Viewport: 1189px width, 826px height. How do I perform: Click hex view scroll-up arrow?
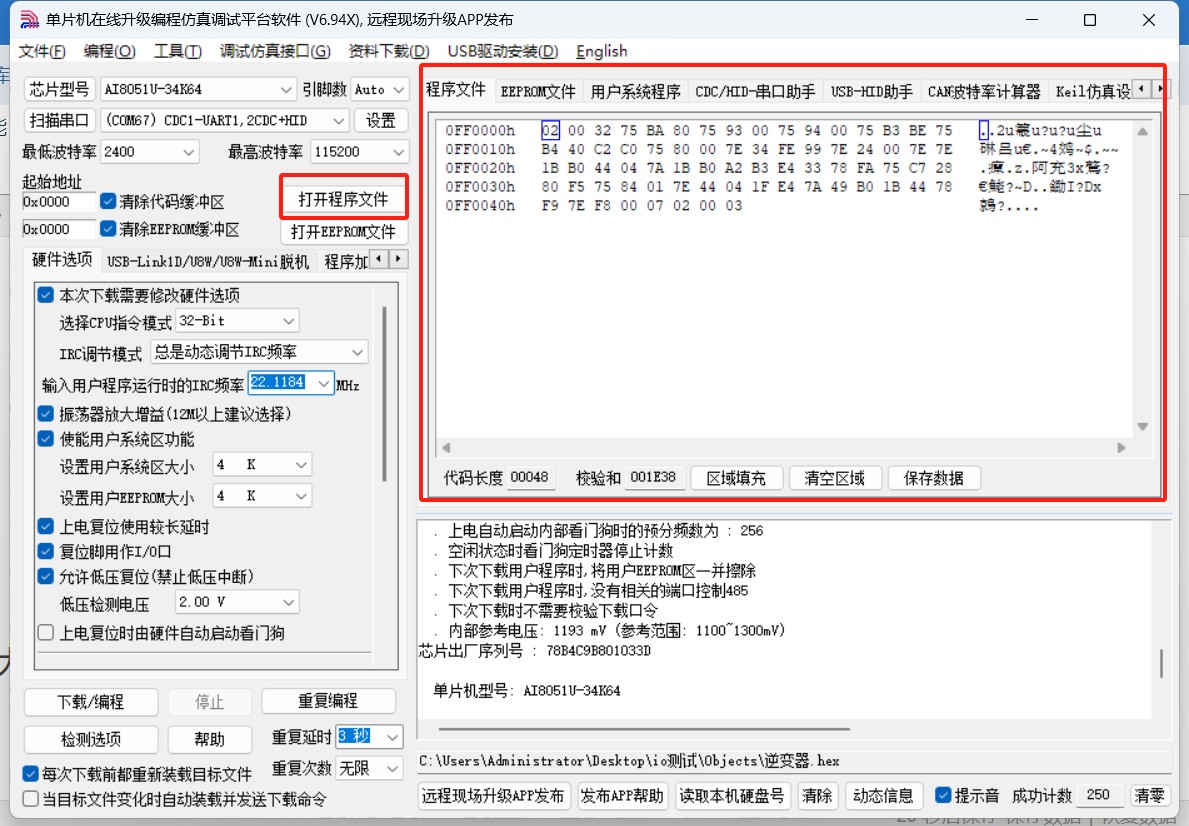coord(1142,131)
